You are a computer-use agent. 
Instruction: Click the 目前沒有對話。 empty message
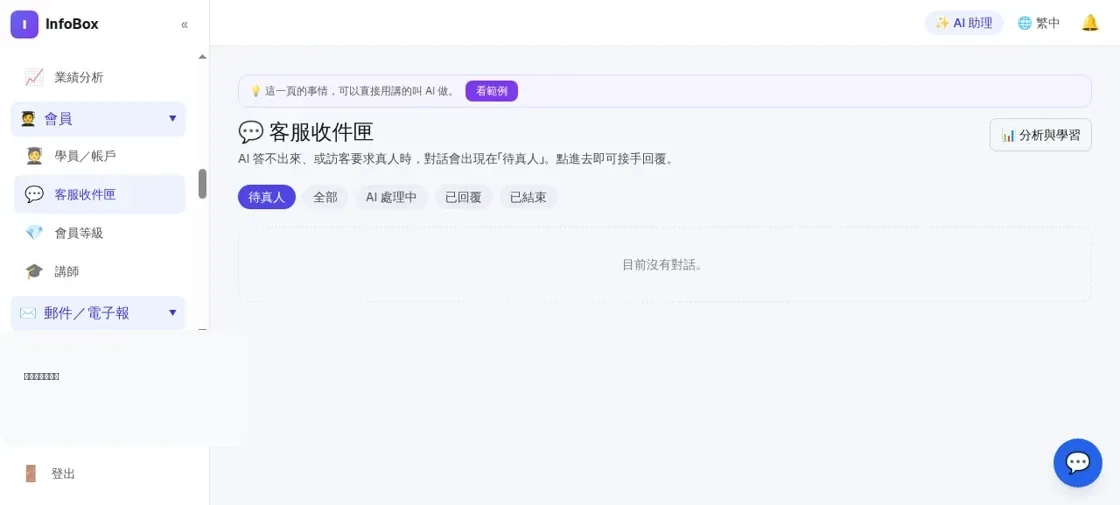pos(662,265)
